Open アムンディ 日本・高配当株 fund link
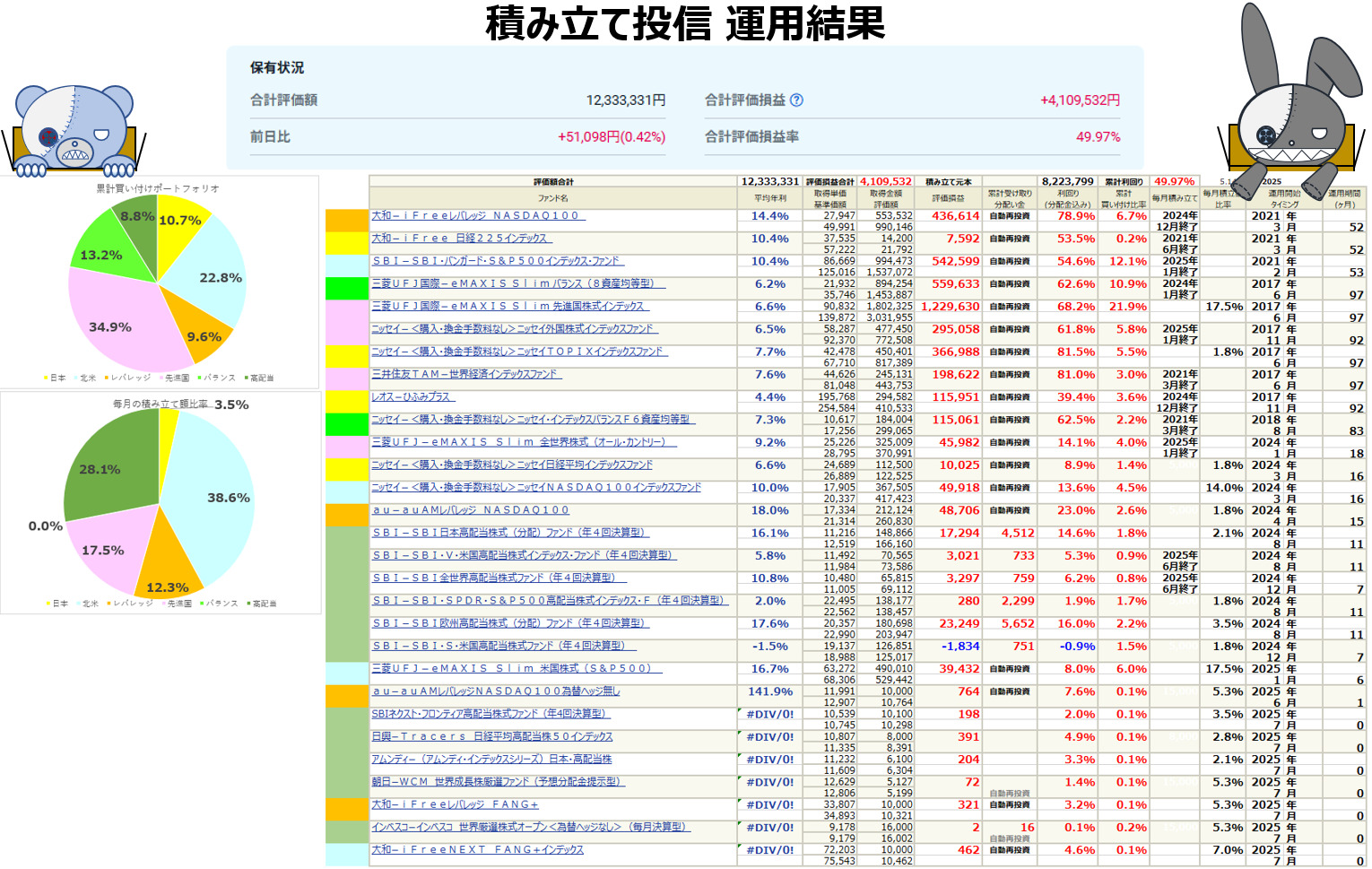Viewport: 1372px width, 869px height. coord(491,759)
